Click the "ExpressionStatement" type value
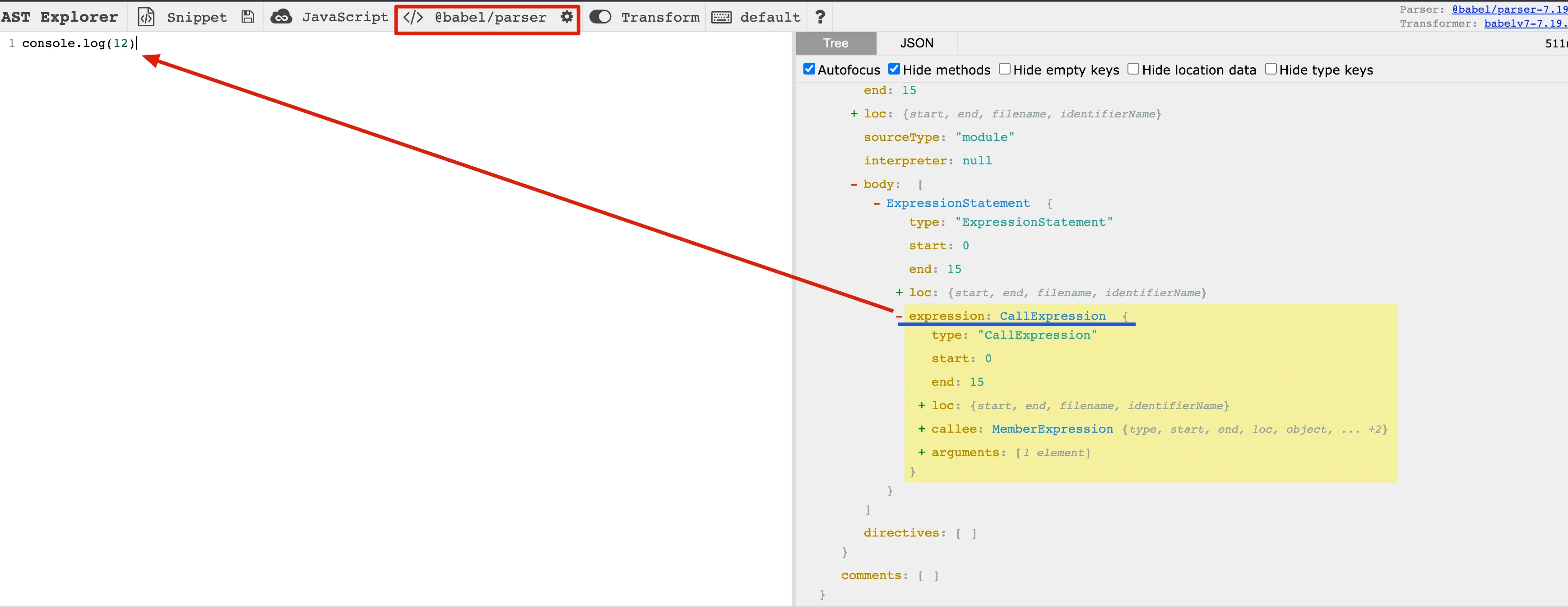The image size is (1568, 607). pos(1034,222)
